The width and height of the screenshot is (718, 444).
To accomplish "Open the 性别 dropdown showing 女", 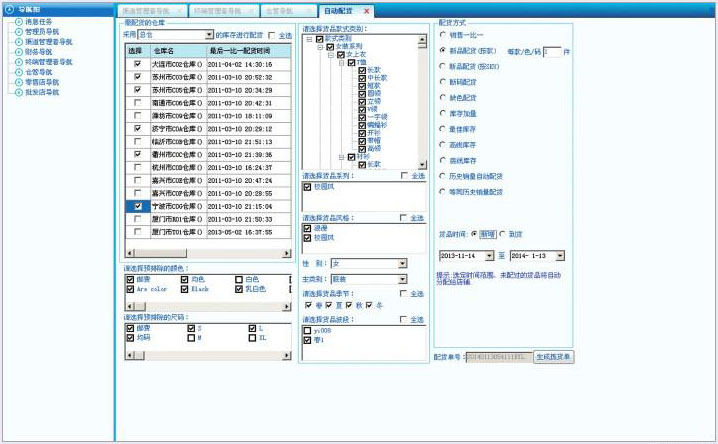I will pos(402,263).
